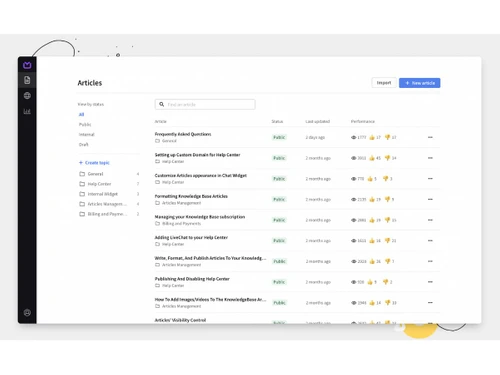500x375 pixels.
Task: Click thumbs down icon for Managing your Knowledge Base subscription
Action: (x=387, y=220)
